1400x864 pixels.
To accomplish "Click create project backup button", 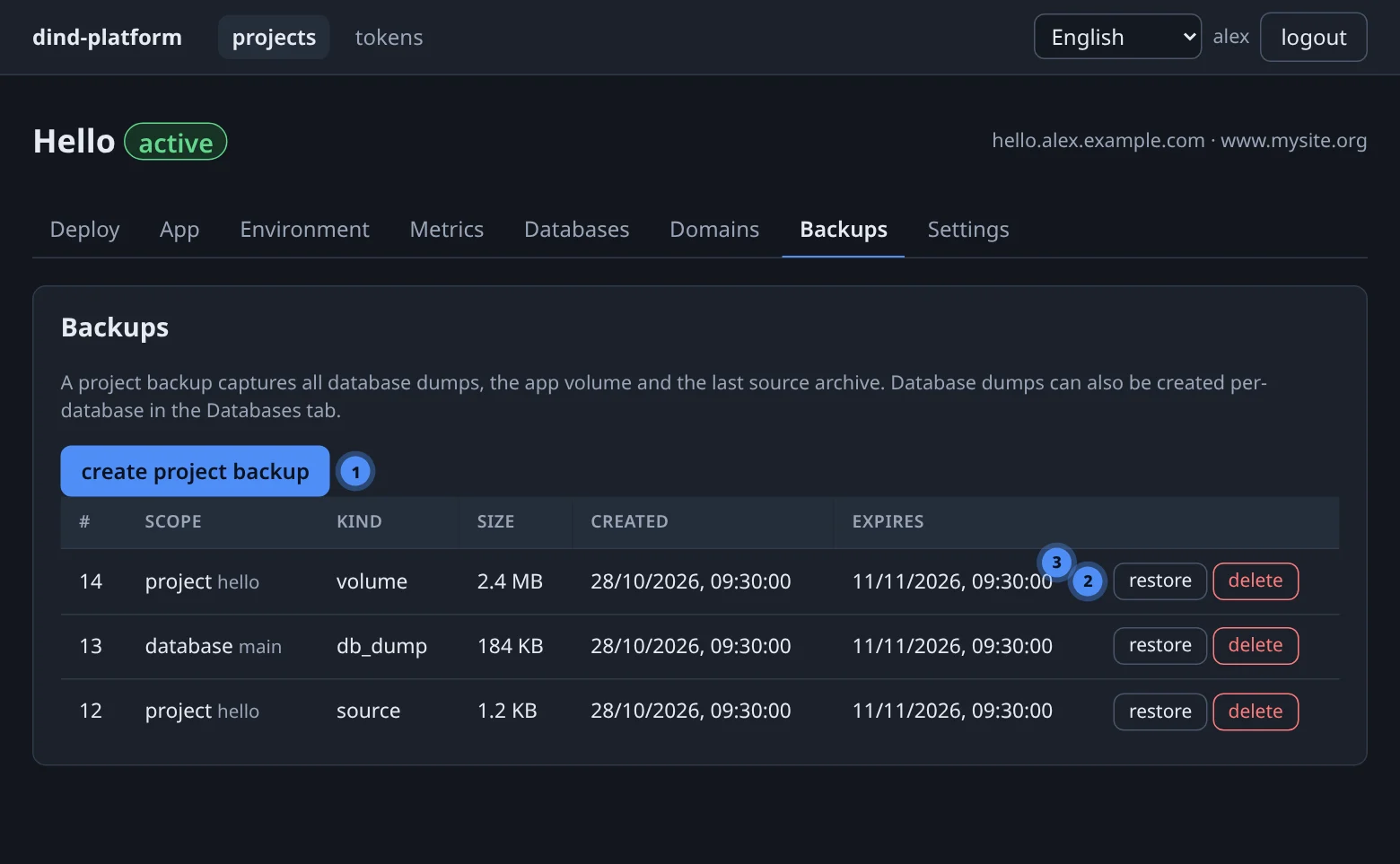I will pos(195,471).
